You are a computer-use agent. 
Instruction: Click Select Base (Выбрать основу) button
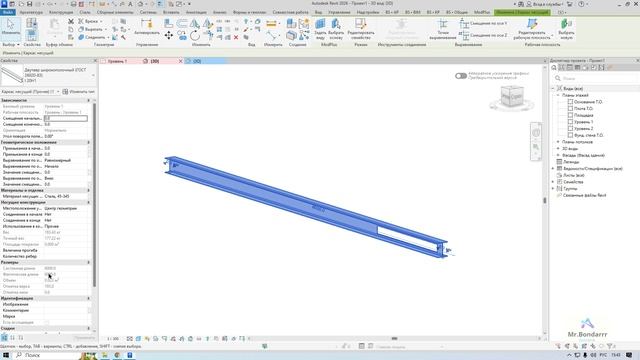(336, 29)
